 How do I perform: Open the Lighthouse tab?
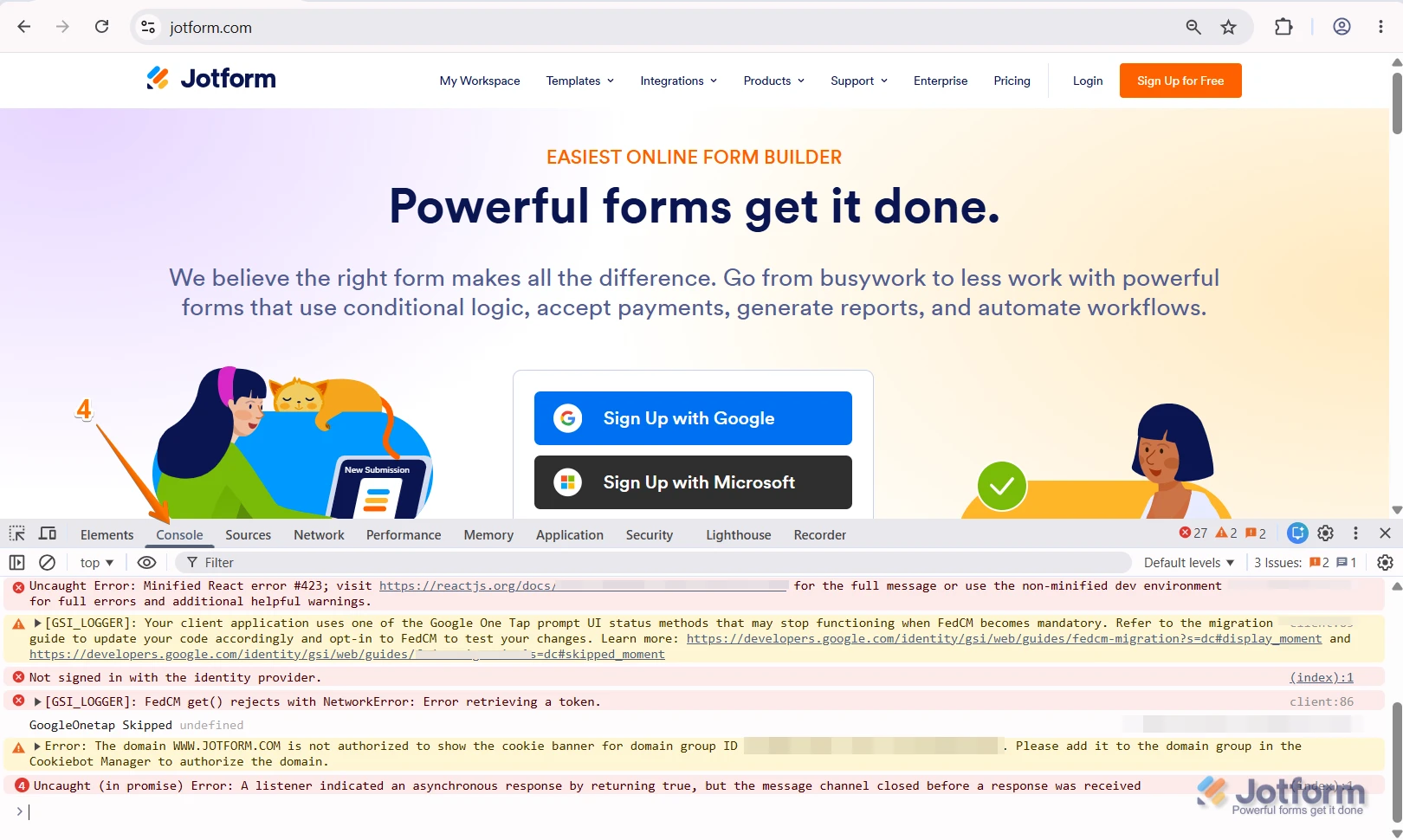point(739,535)
